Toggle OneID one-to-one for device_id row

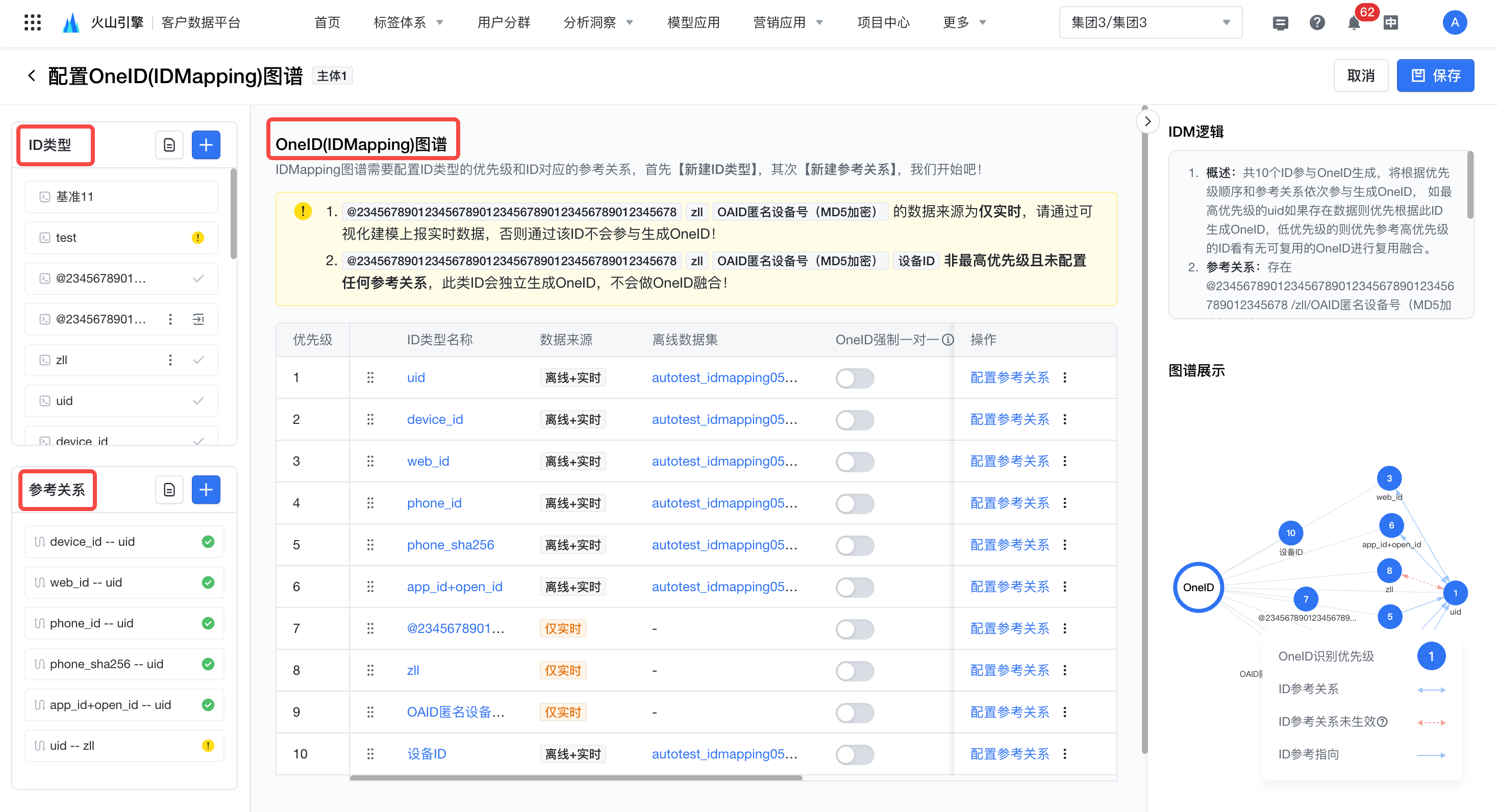tap(855, 420)
